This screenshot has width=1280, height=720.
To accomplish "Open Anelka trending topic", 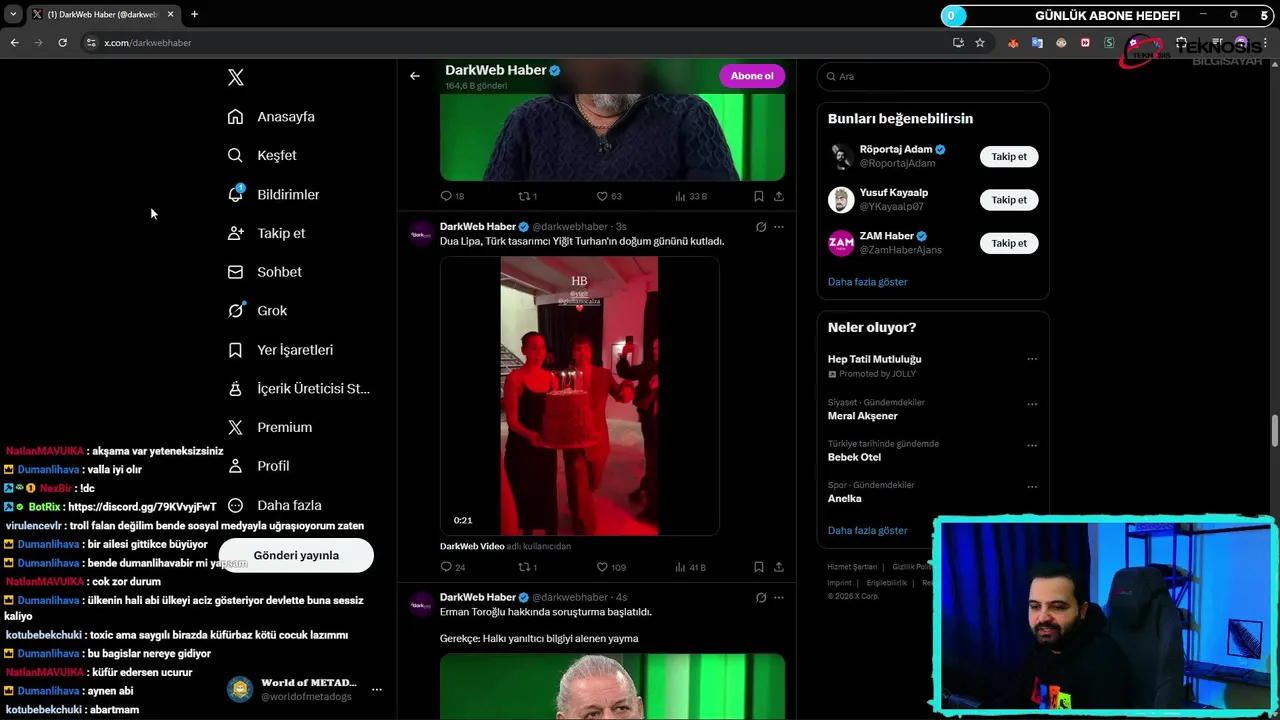I will [x=844, y=498].
